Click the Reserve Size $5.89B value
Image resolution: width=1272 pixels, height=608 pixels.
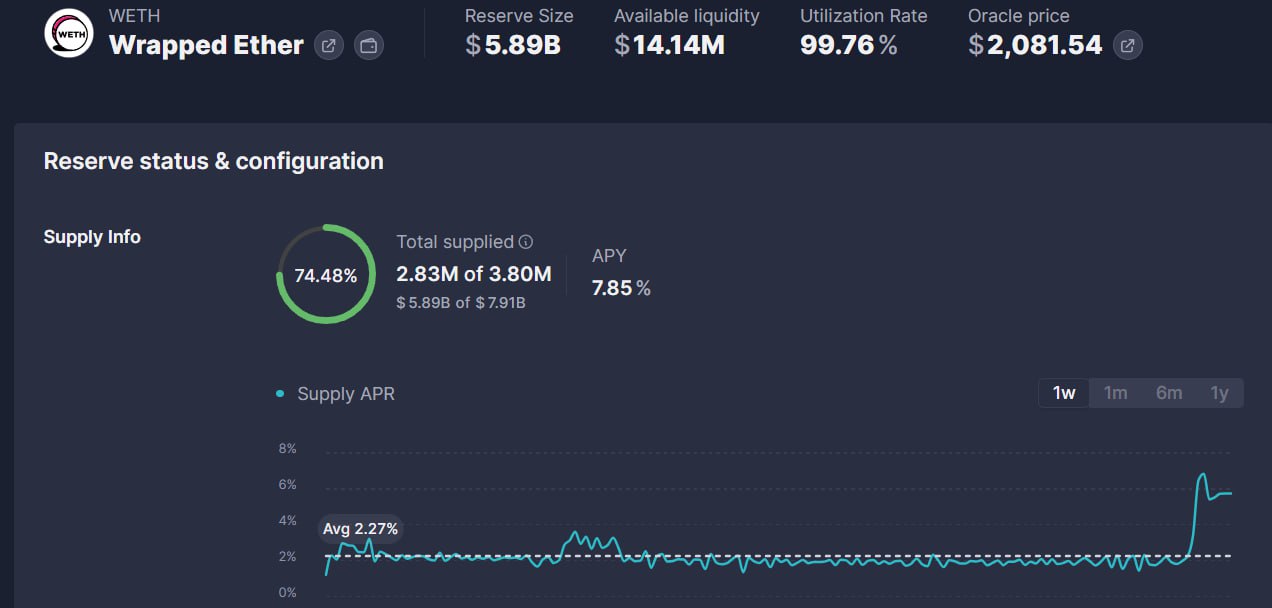tap(513, 45)
